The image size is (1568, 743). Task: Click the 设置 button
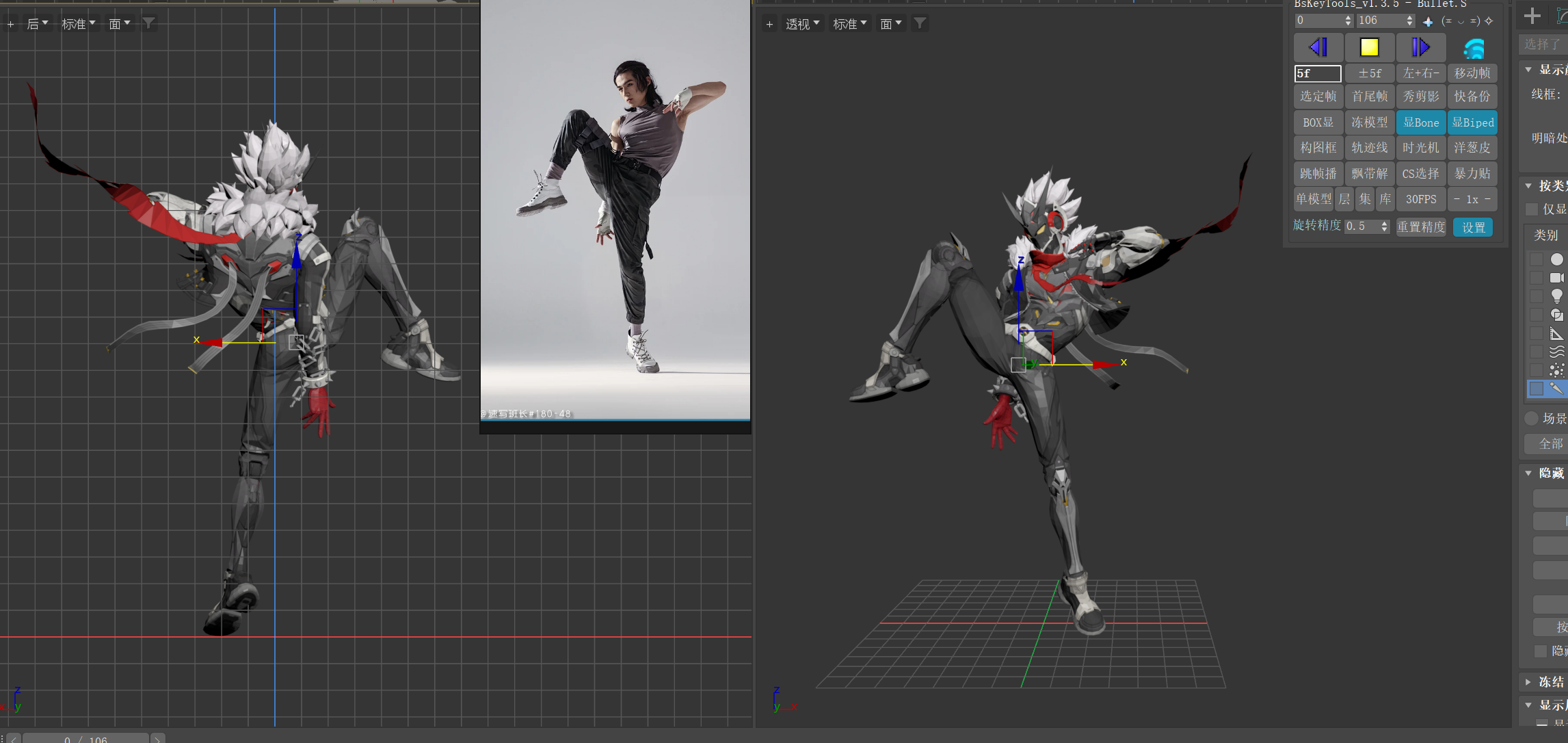1473,227
